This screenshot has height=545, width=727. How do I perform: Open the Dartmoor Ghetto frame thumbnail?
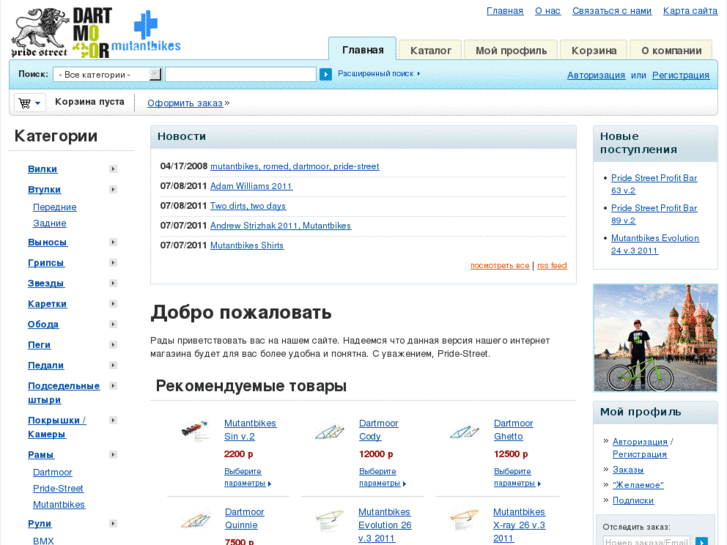click(464, 431)
